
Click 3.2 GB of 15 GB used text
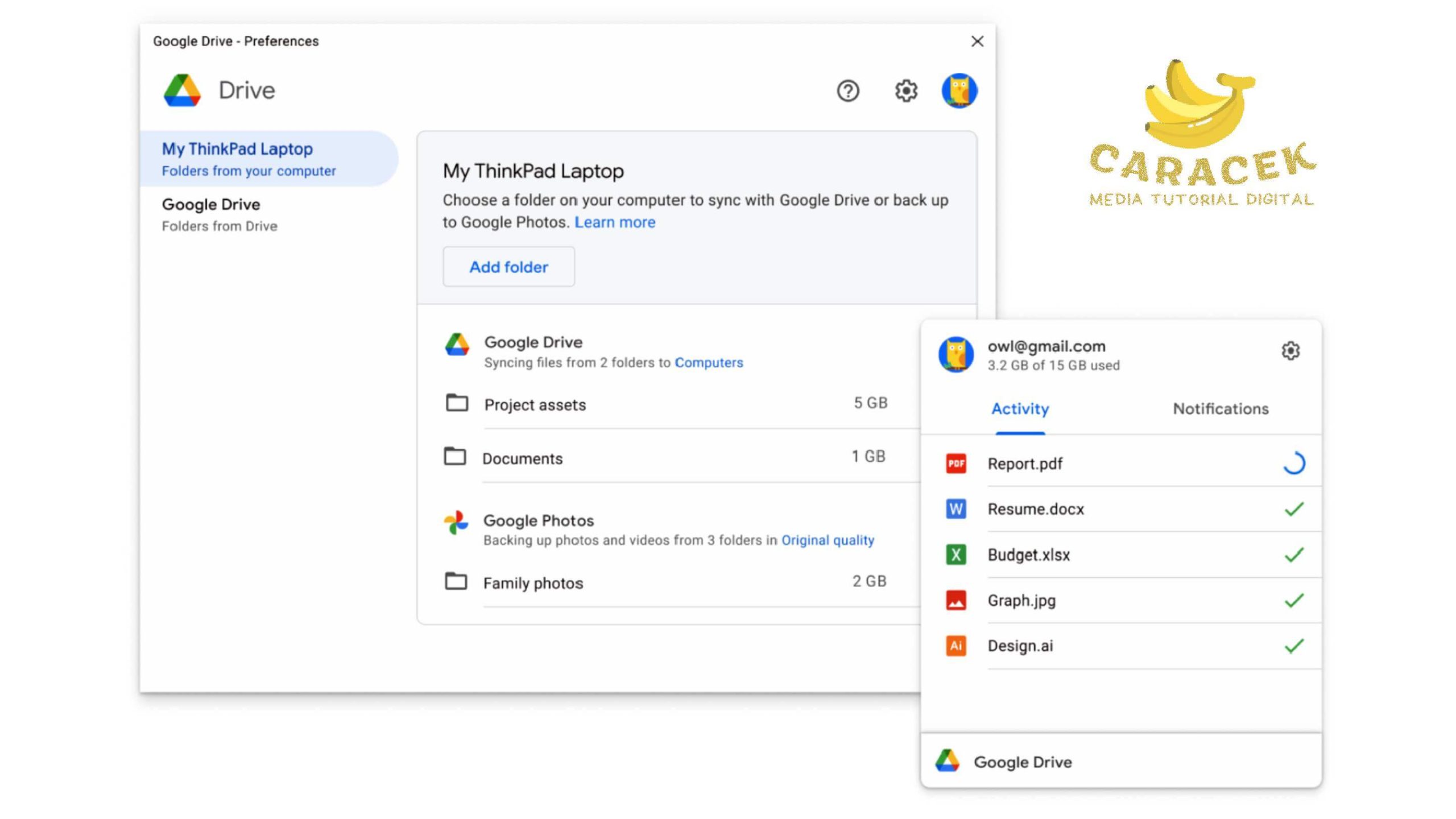(1053, 366)
